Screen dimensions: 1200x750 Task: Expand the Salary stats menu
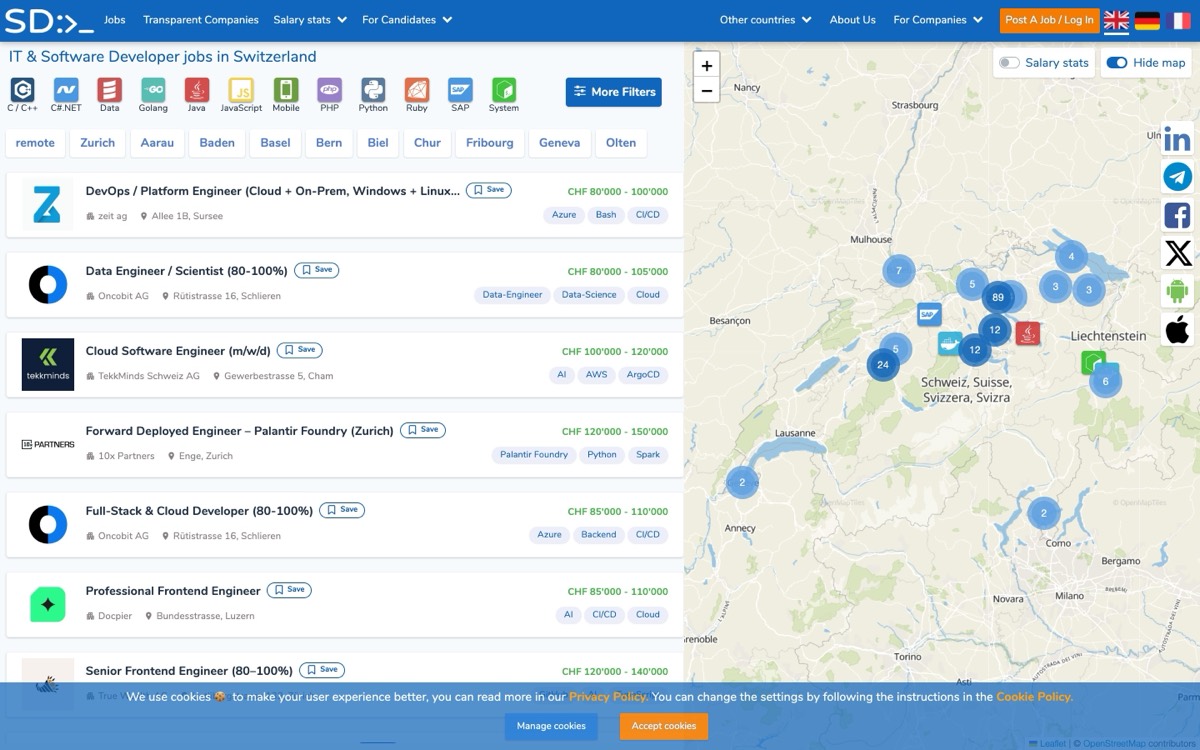coord(310,20)
